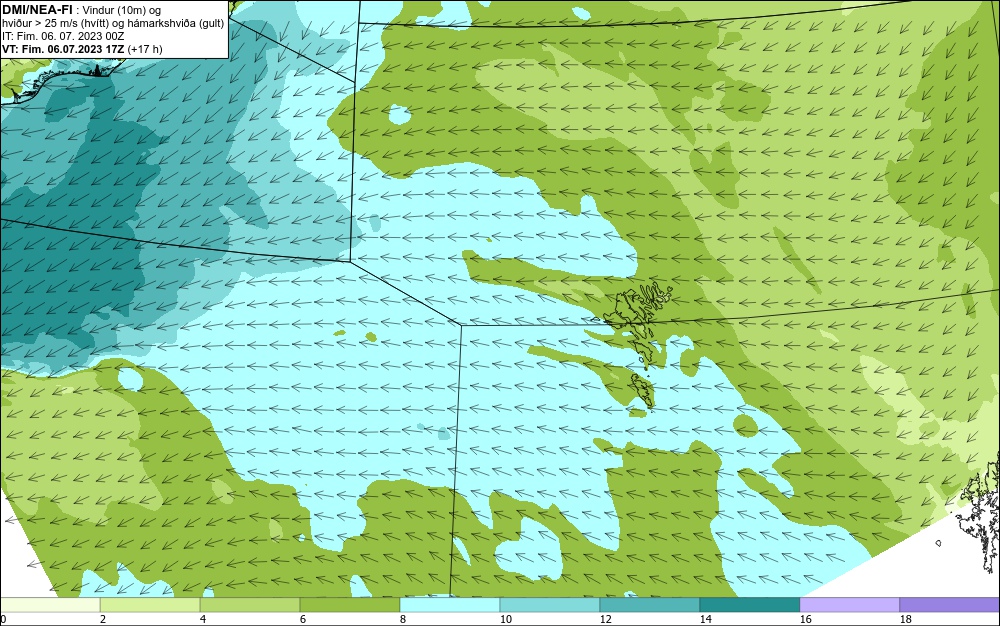Click the legend scale label '6'
The image size is (1000, 626).
303,619
